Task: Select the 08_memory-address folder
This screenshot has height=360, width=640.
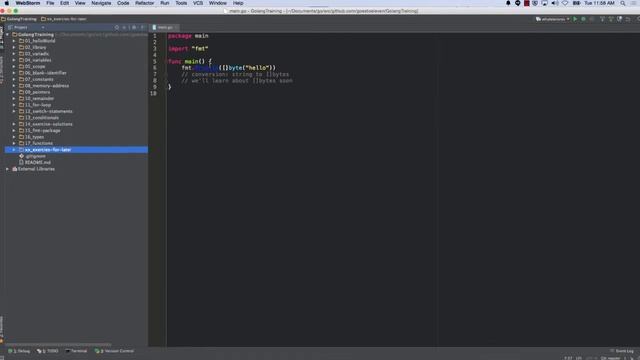Action: [47, 86]
